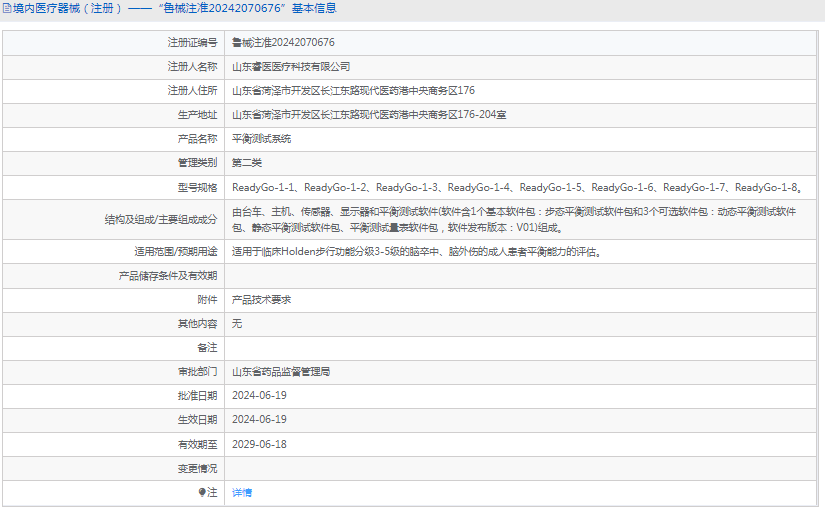Click the 审批部门 row label

pos(197,372)
